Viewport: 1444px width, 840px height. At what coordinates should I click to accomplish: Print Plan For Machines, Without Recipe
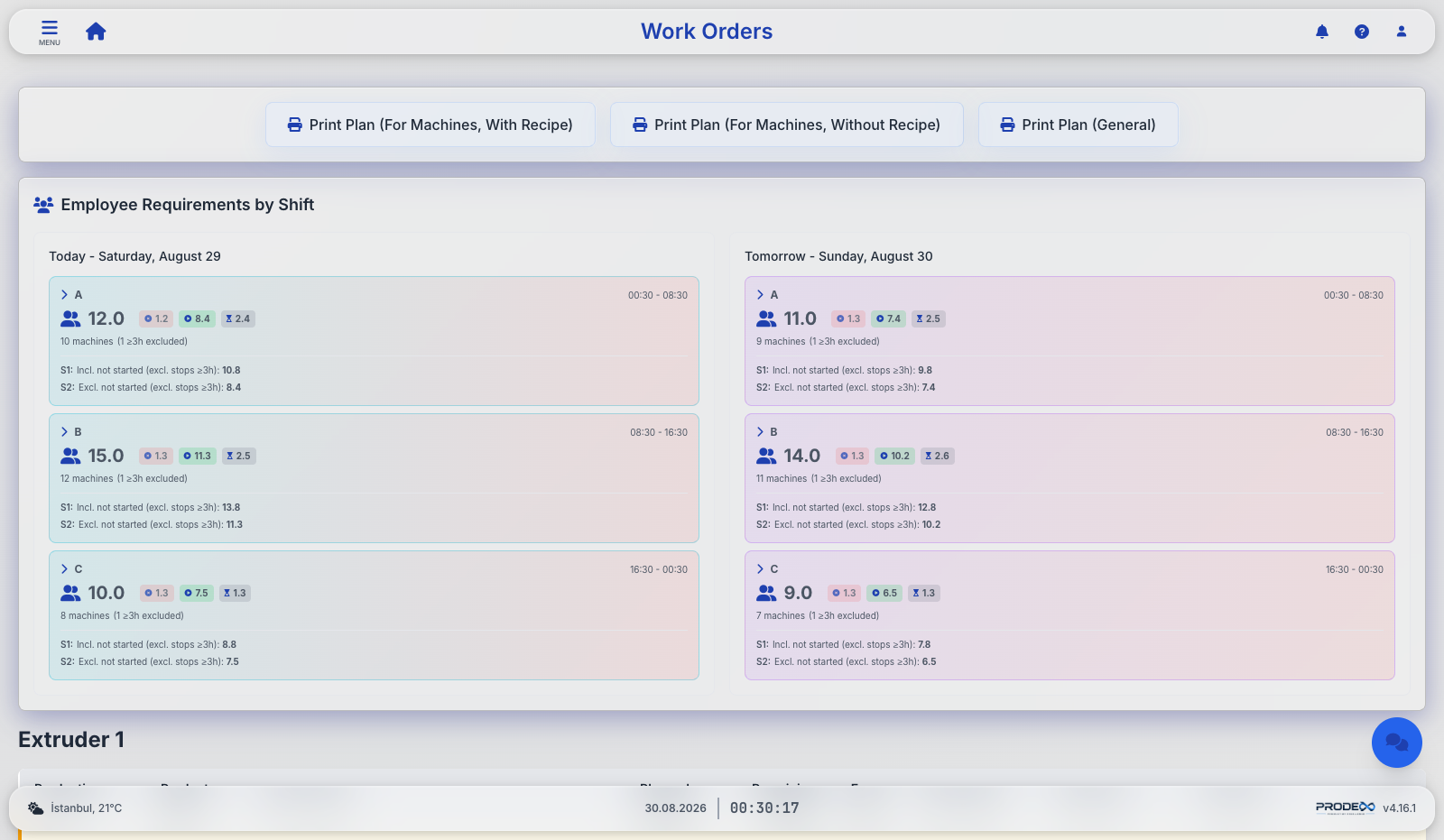(x=787, y=125)
